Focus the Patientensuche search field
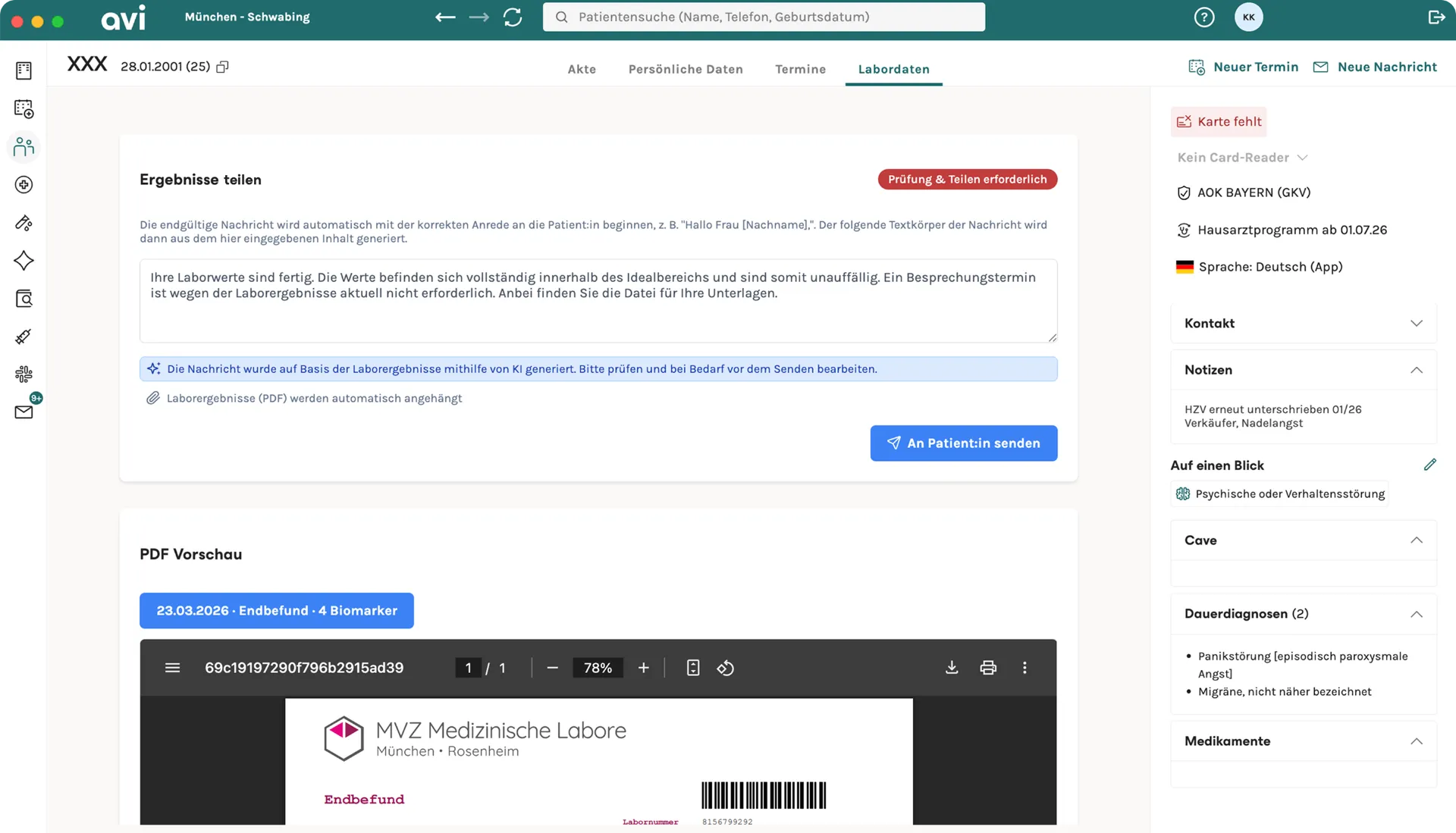 [764, 17]
